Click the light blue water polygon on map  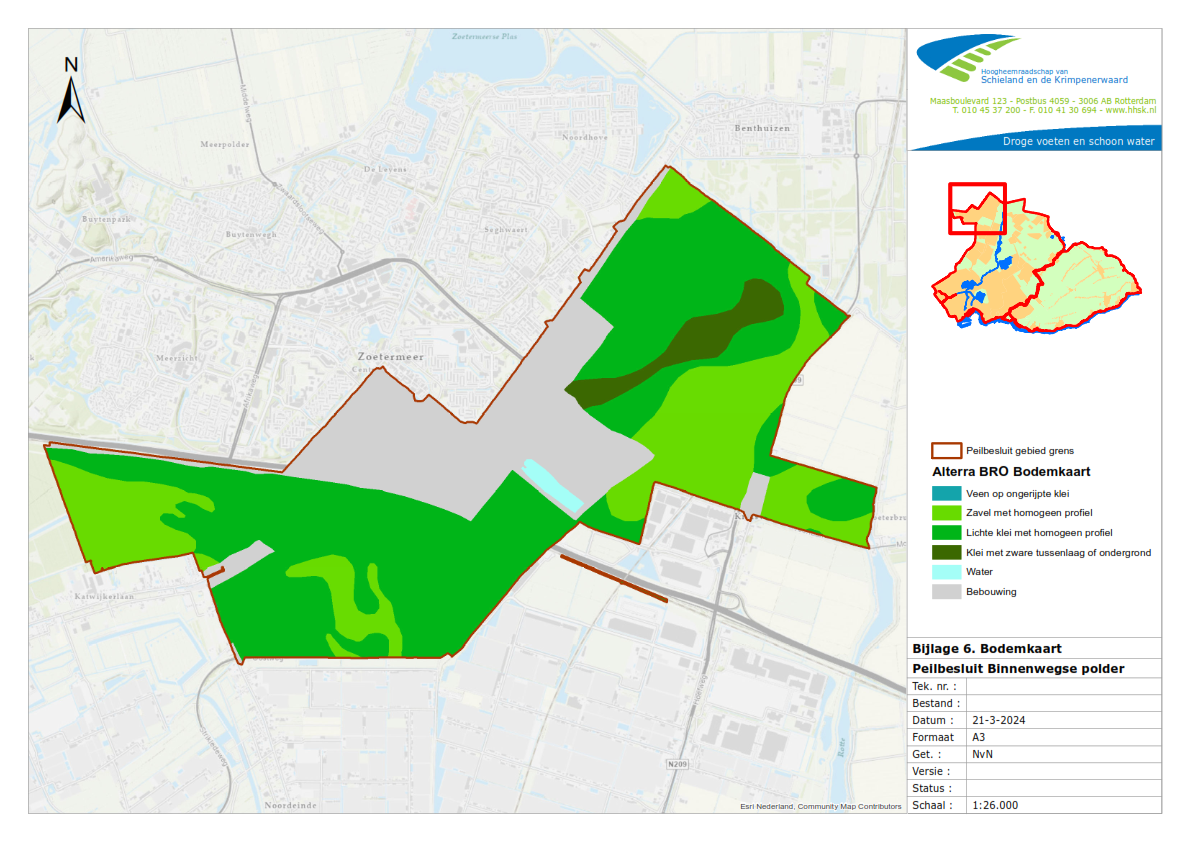coord(553,484)
